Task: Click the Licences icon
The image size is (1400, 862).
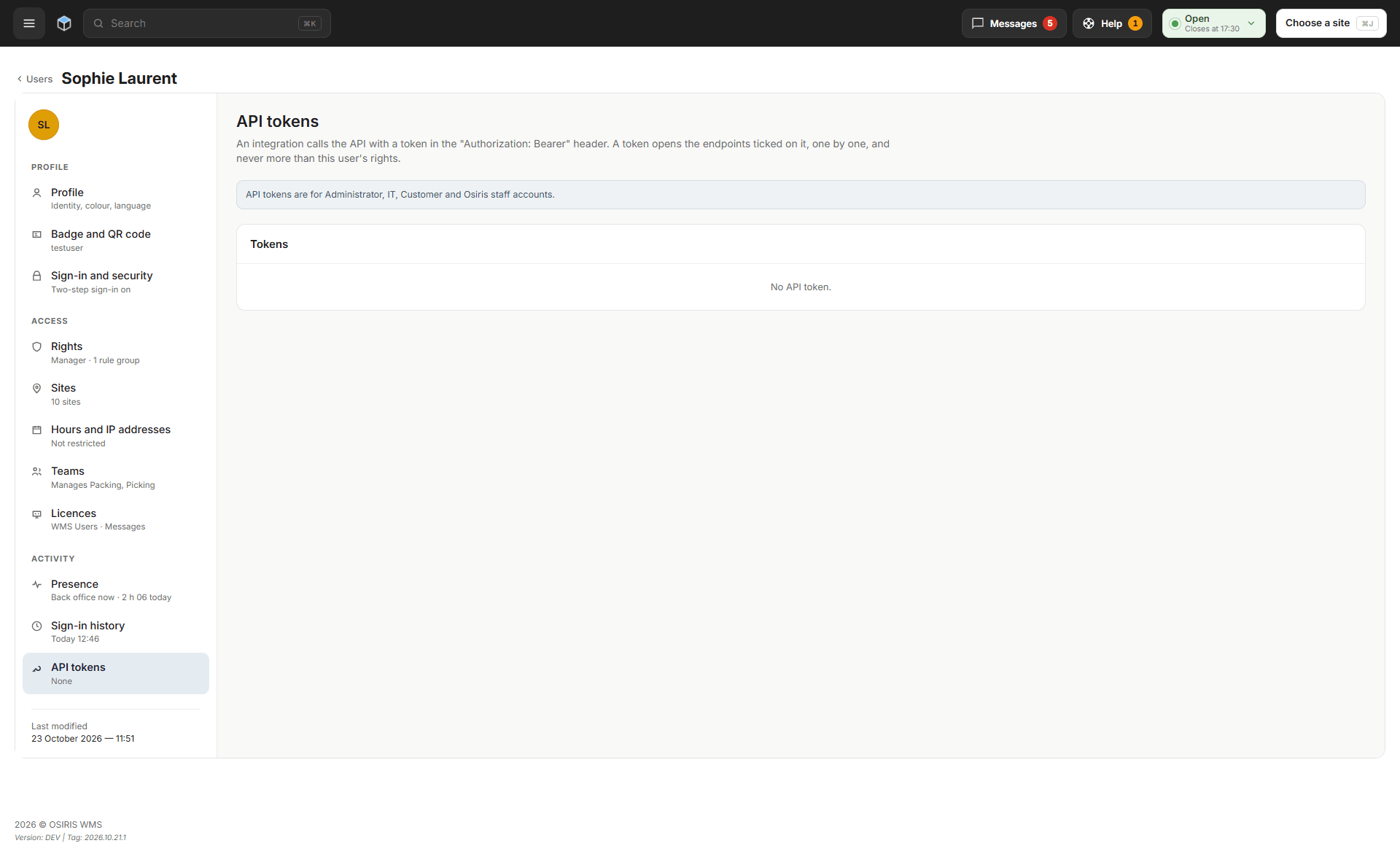Action: point(36,514)
